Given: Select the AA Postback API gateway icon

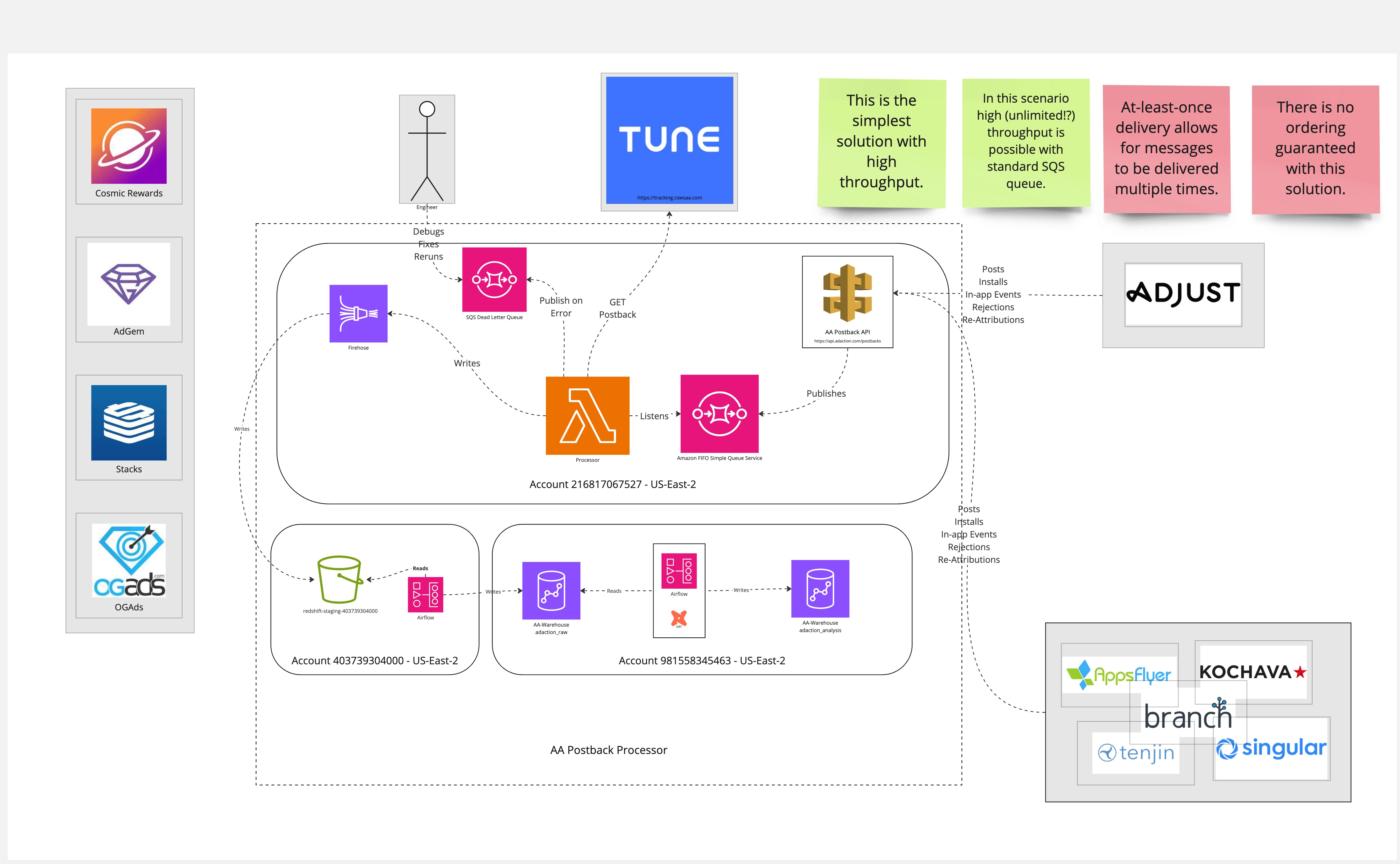Looking at the screenshot, I should [847, 293].
